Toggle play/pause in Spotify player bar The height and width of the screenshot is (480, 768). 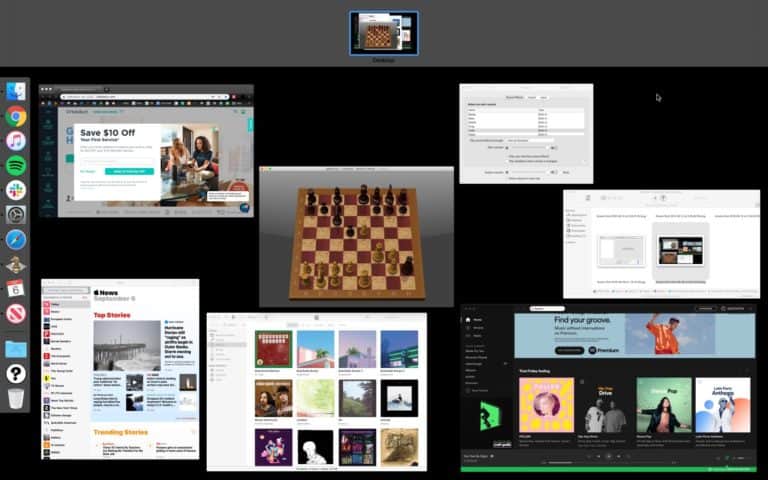tap(609, 456)
